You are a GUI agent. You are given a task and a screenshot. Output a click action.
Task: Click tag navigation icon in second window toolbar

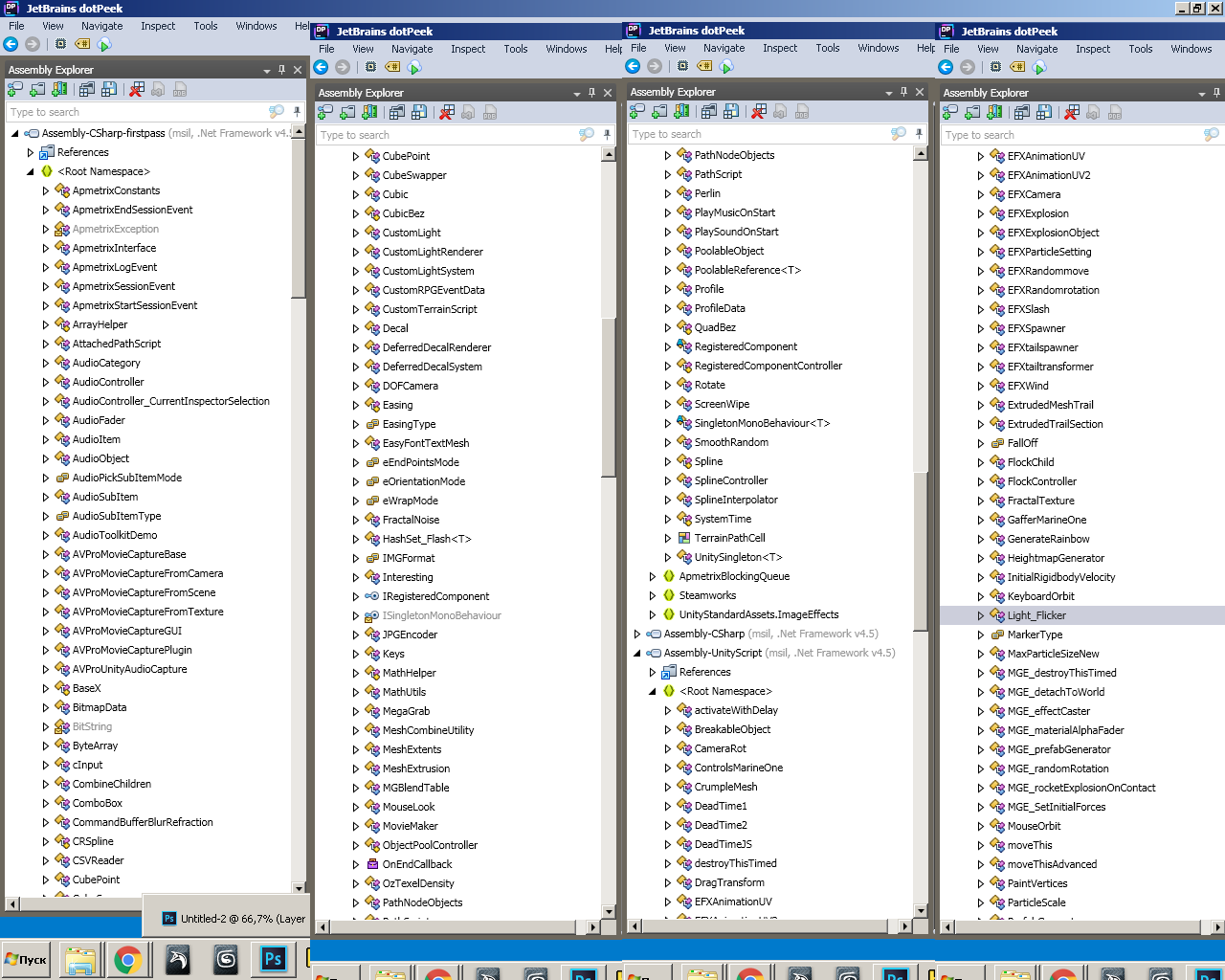pyautogui.click(x=392, y=67)
